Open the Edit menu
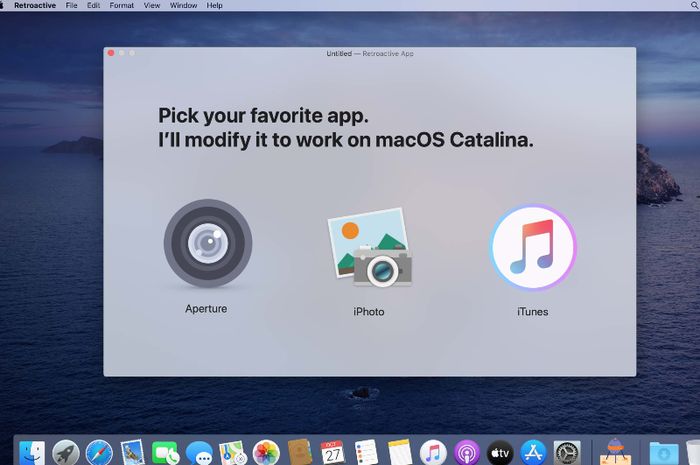Image resolution: width=700 pixels, height=465 pixels. coord(93,6)
